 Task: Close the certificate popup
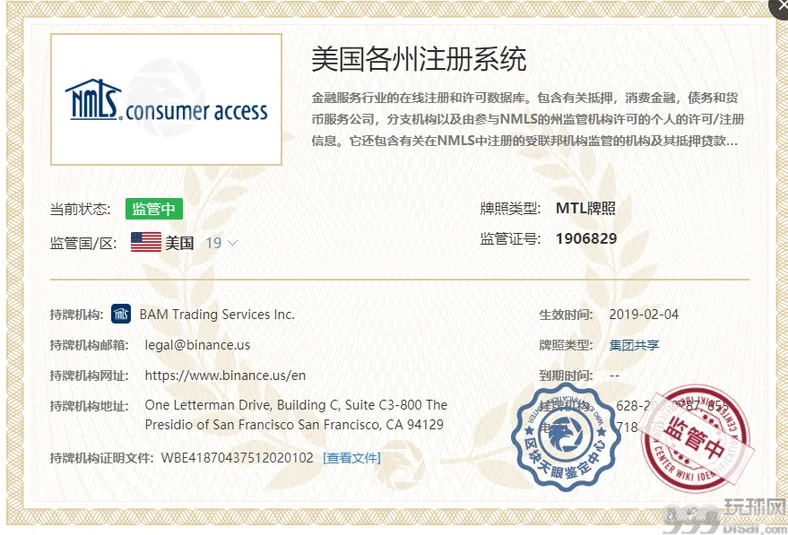tap(781, 5)
